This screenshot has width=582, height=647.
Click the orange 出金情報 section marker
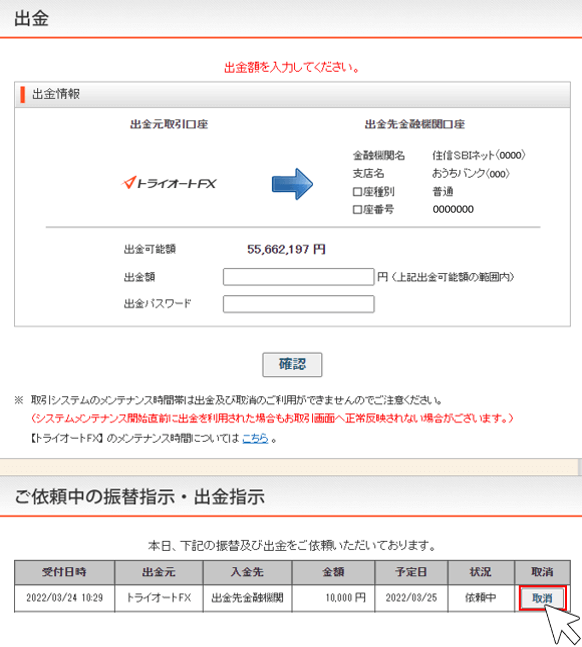[23, 94]
